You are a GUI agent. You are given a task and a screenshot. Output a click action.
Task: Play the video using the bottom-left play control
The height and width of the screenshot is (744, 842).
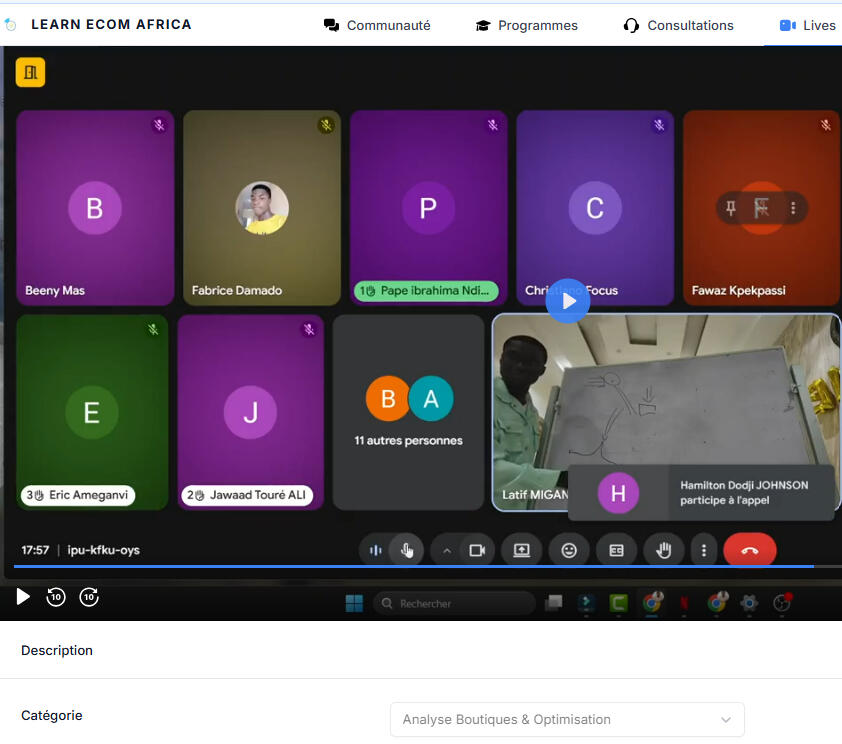(x=23, y=596)
